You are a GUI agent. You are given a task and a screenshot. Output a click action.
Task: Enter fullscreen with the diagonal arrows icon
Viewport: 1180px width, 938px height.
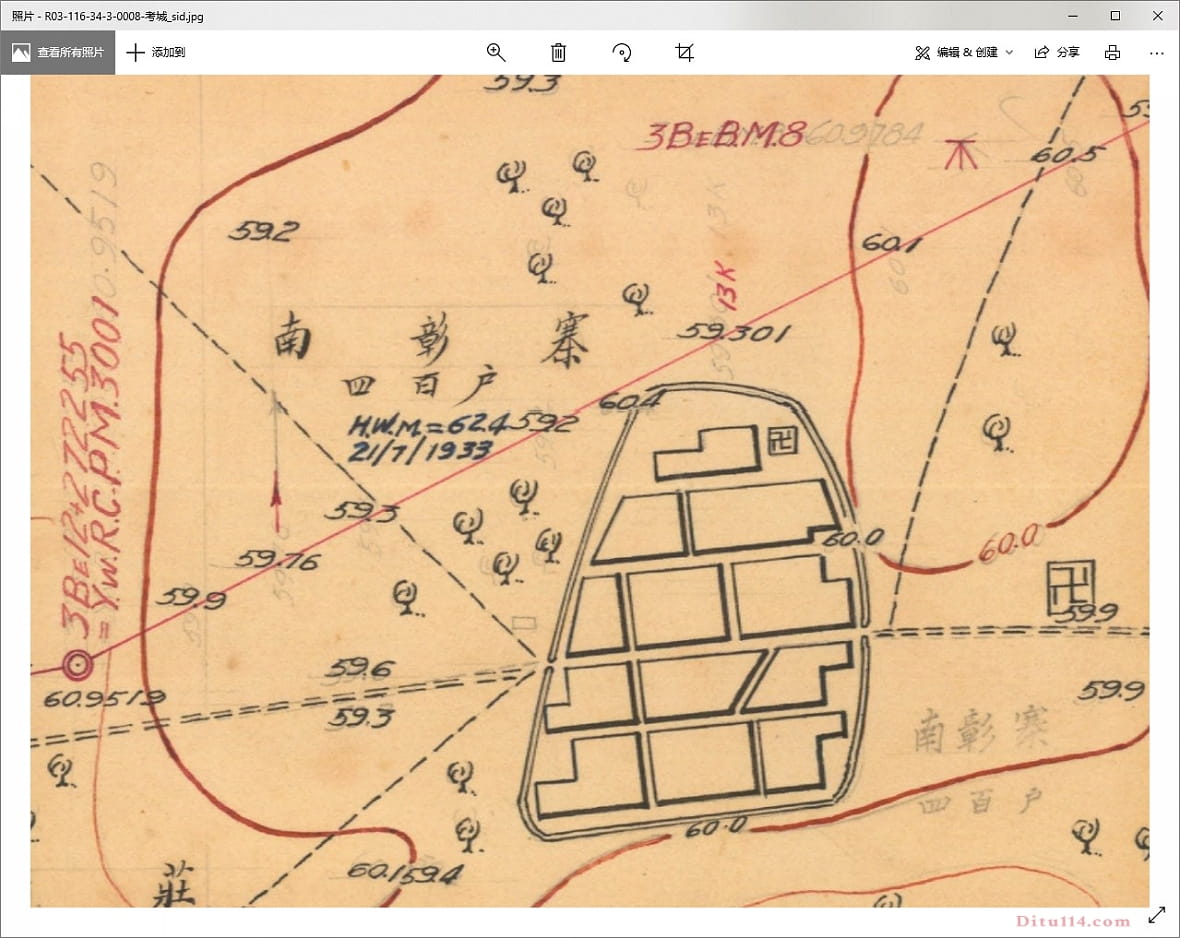pyautogui.click(x=1157, y=914)
